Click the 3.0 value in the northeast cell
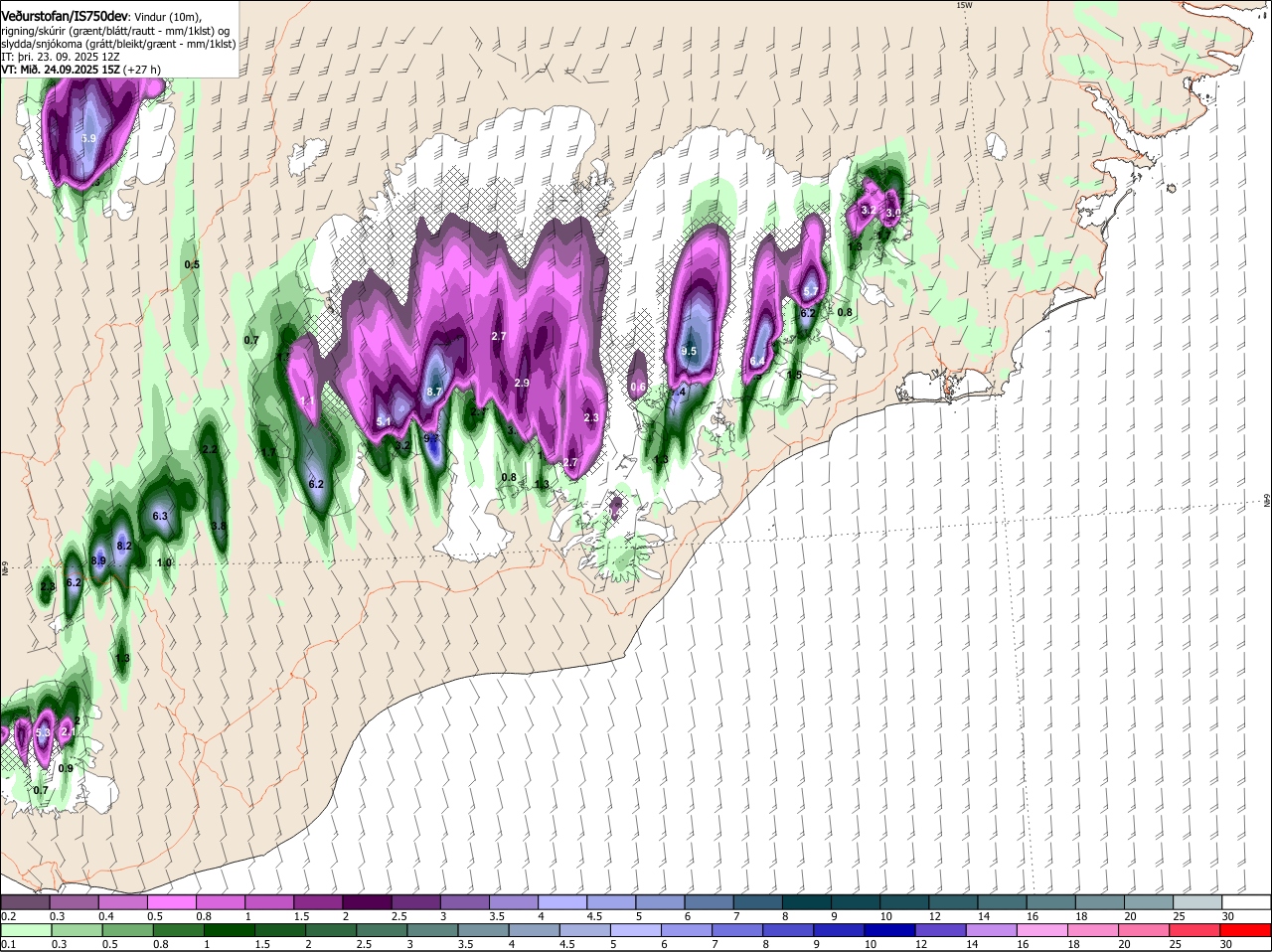1272x952 pixels. point(892,212)
